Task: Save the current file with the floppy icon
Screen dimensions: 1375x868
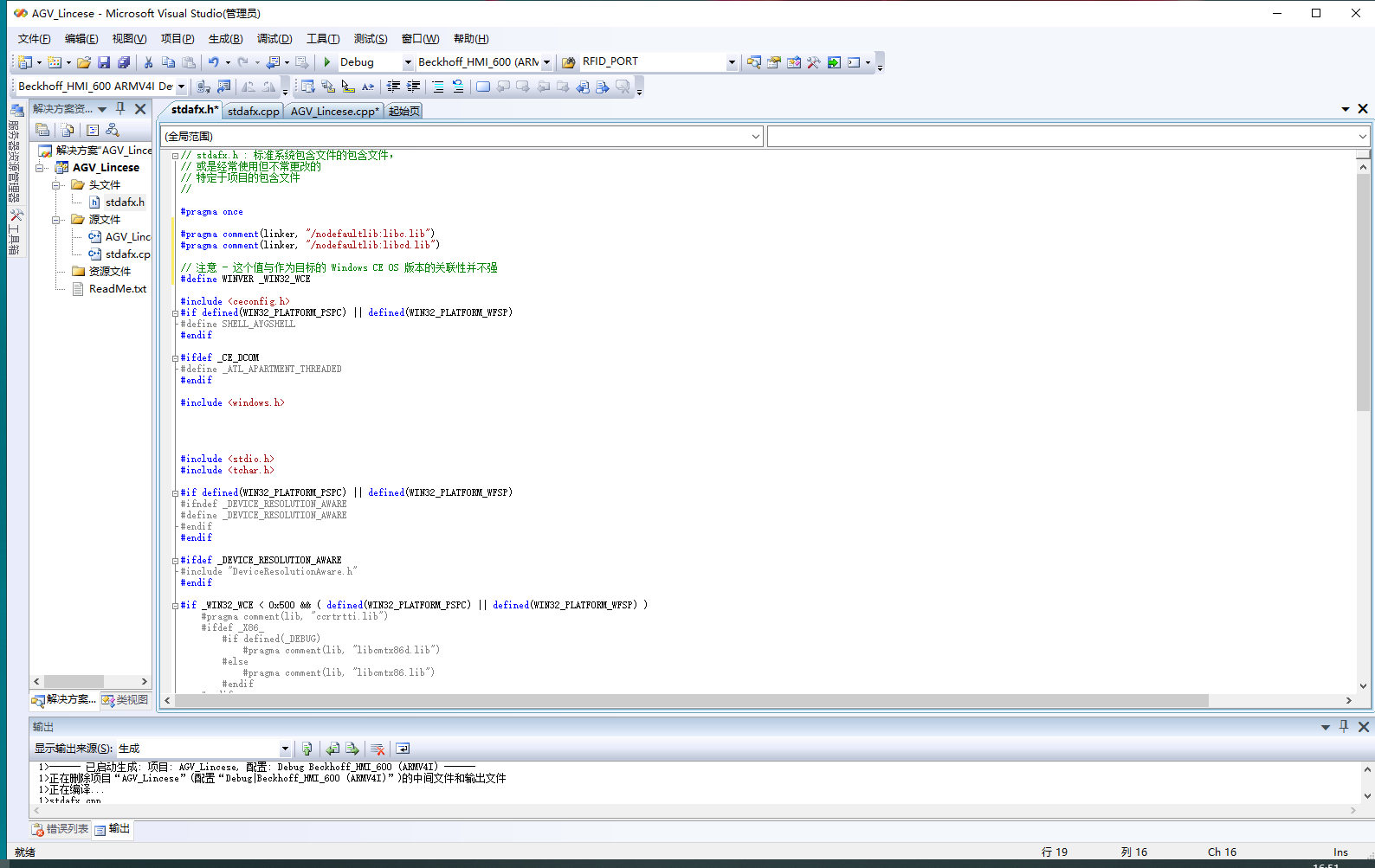Action: click(104, 62)
